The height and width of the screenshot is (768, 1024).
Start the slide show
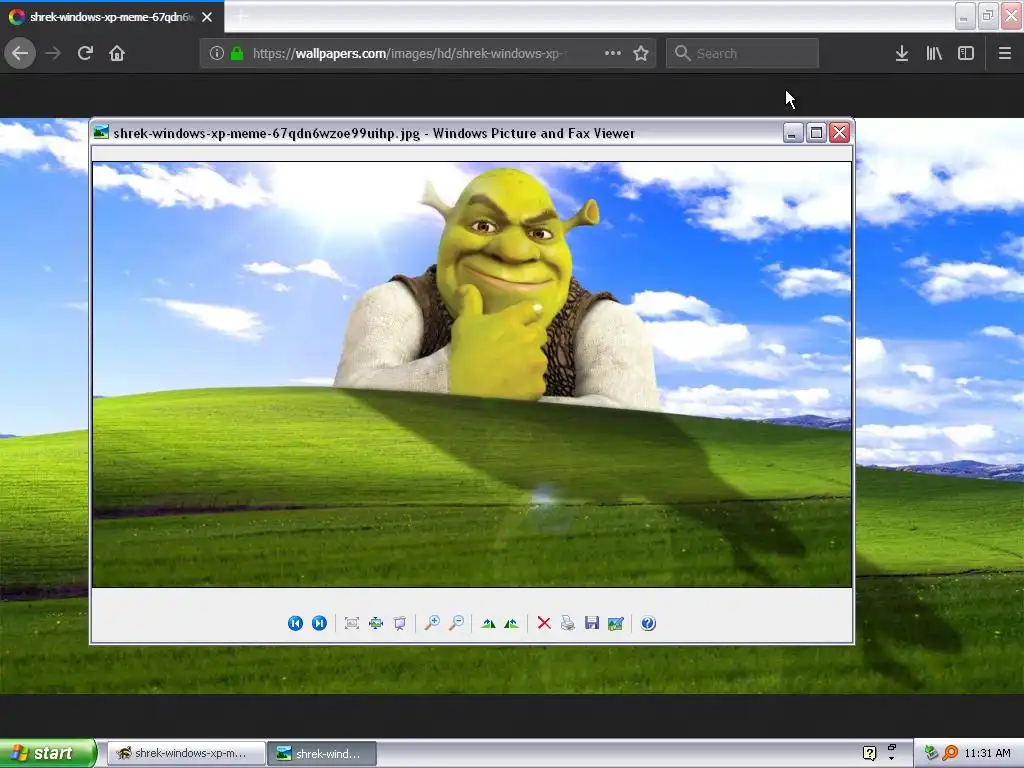pos(400,623)
